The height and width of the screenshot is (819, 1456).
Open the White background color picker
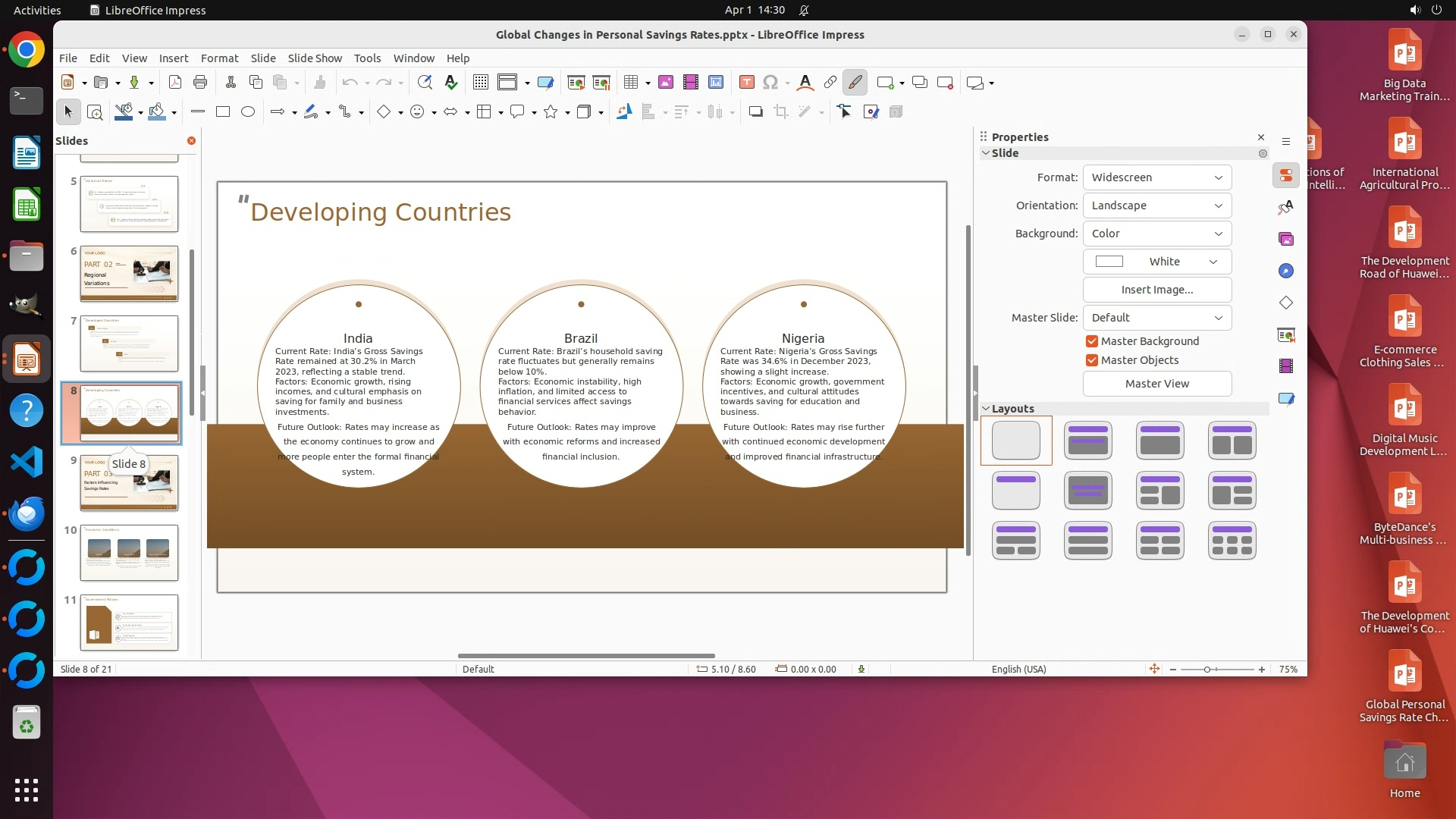tap(1156, 262)
